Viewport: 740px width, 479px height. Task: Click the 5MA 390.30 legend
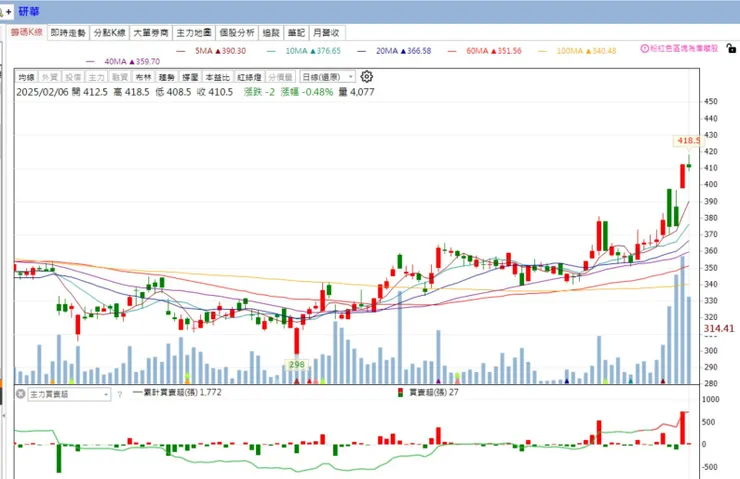coord(211,50)
